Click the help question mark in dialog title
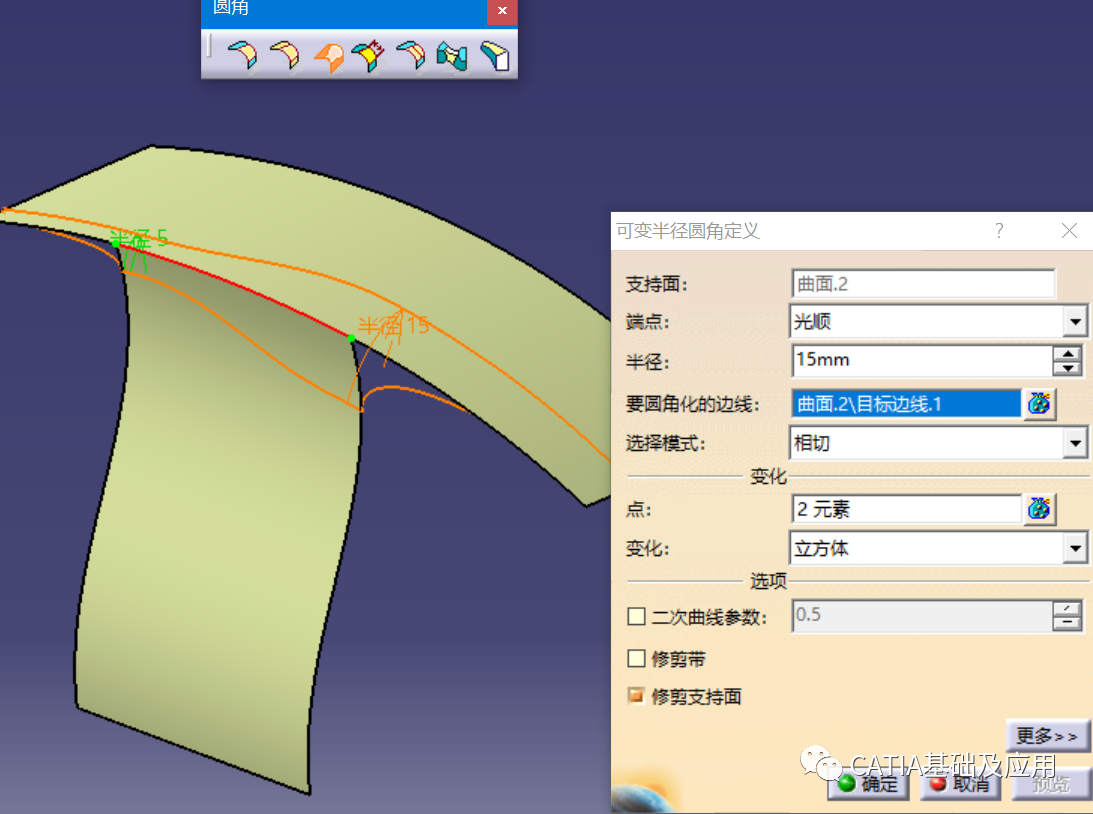The image size is (1093, 814). [999, 231]
